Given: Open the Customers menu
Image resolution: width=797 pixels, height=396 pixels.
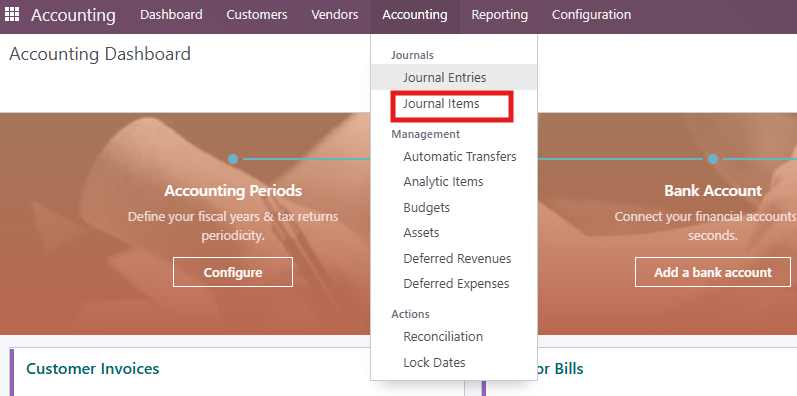Looking at the screenshot, I should pos(257,15).
